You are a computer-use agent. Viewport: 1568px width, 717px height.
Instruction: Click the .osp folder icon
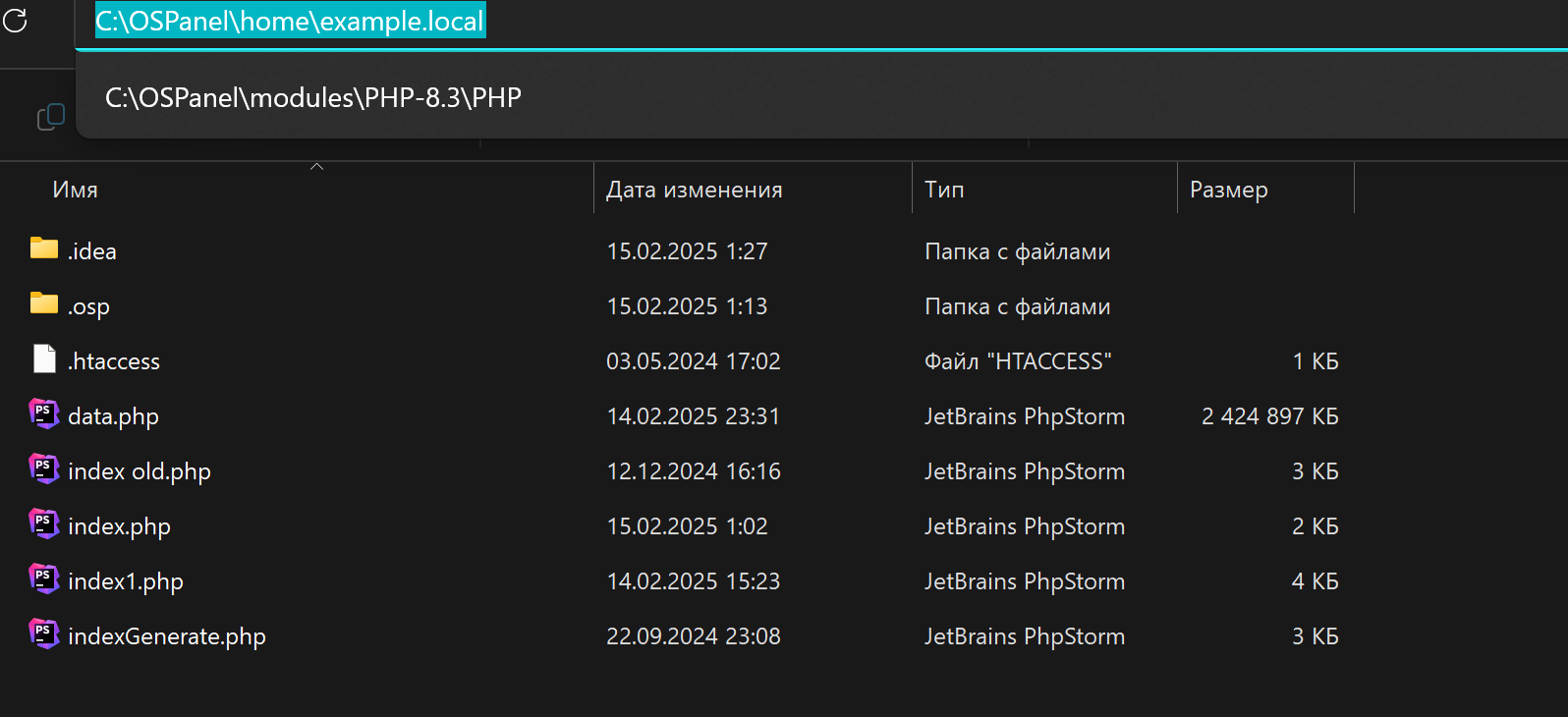click(44, 303)
